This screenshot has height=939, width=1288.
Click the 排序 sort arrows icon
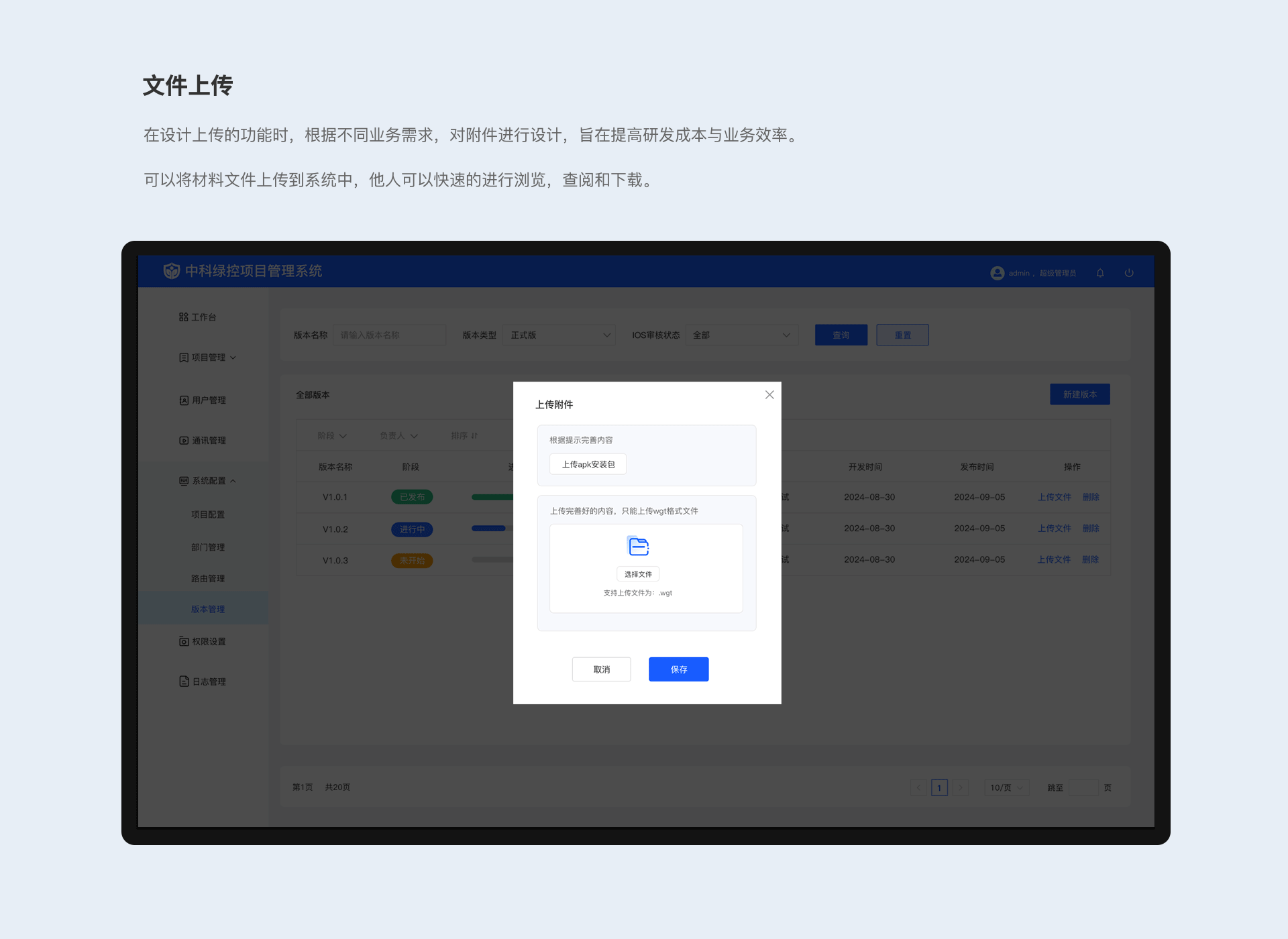pyautogui.click(x=474, y=436)
